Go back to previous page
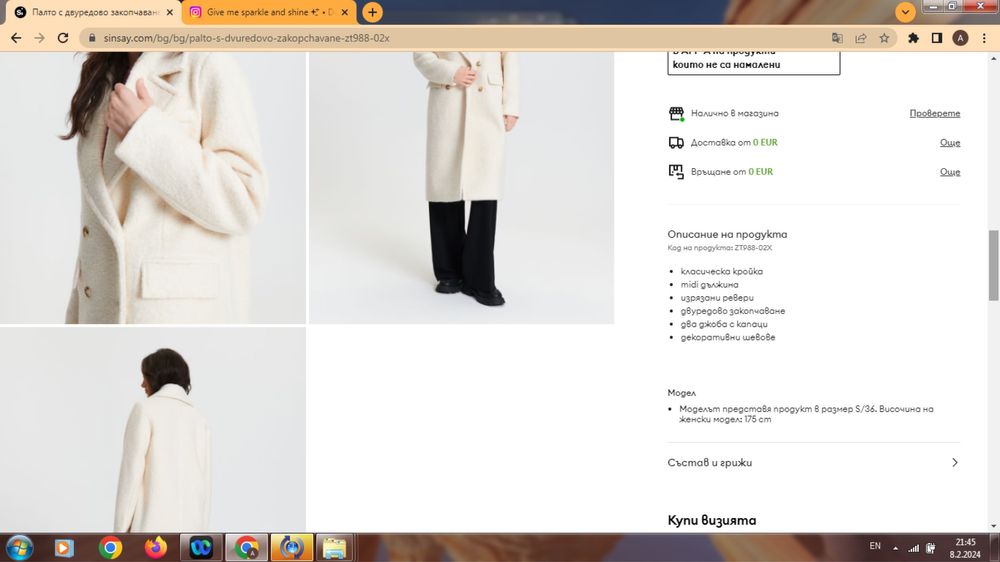Screen dimensions: 1000x562 point(17,38)
